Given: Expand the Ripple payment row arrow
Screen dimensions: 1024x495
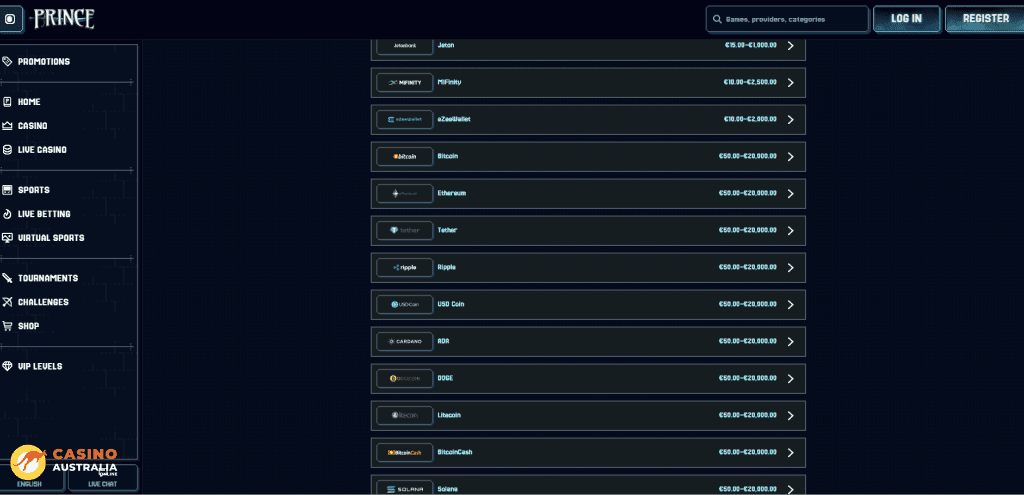Looking at the screenshot, I should 790,268.
